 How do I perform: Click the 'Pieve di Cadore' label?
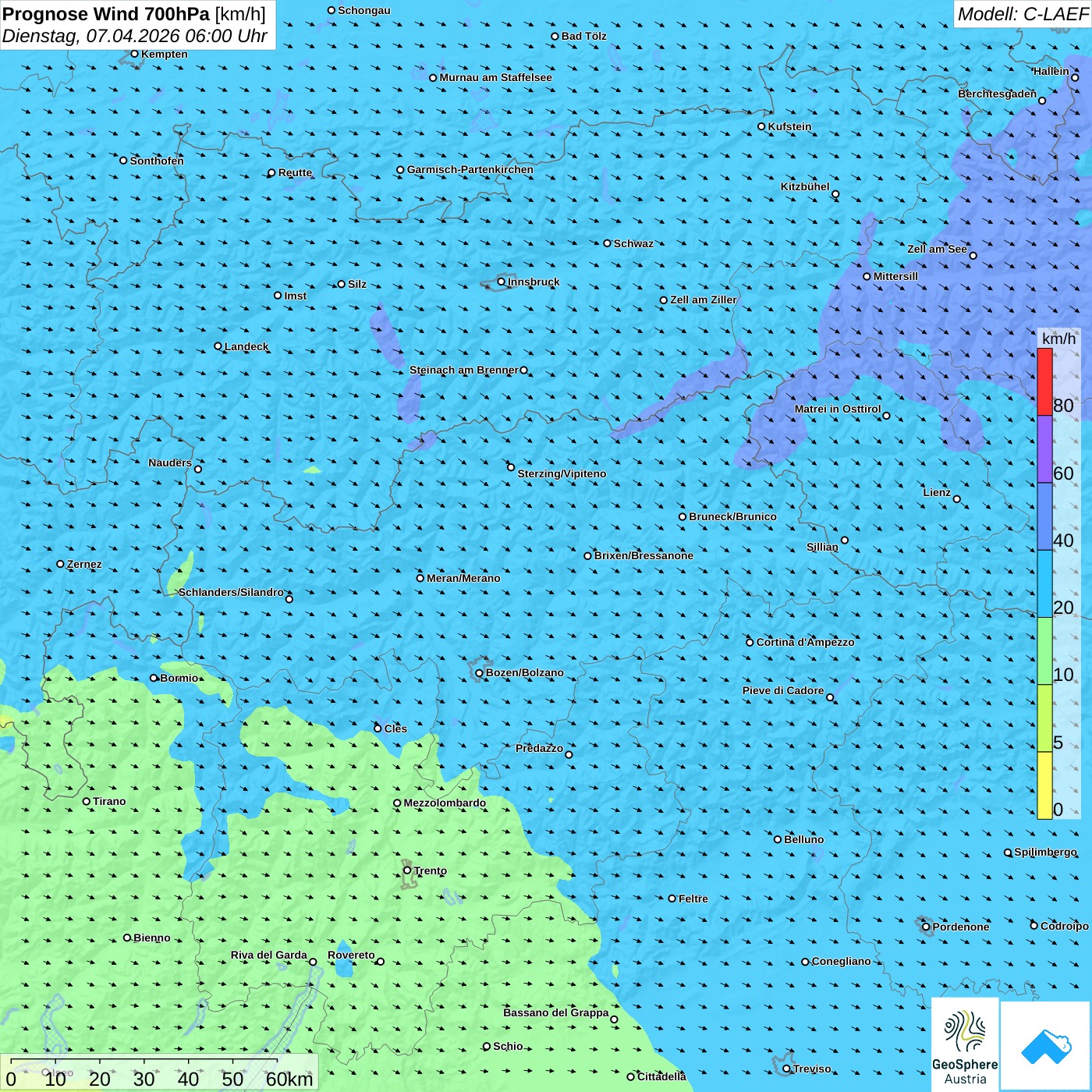coord(783,690)
